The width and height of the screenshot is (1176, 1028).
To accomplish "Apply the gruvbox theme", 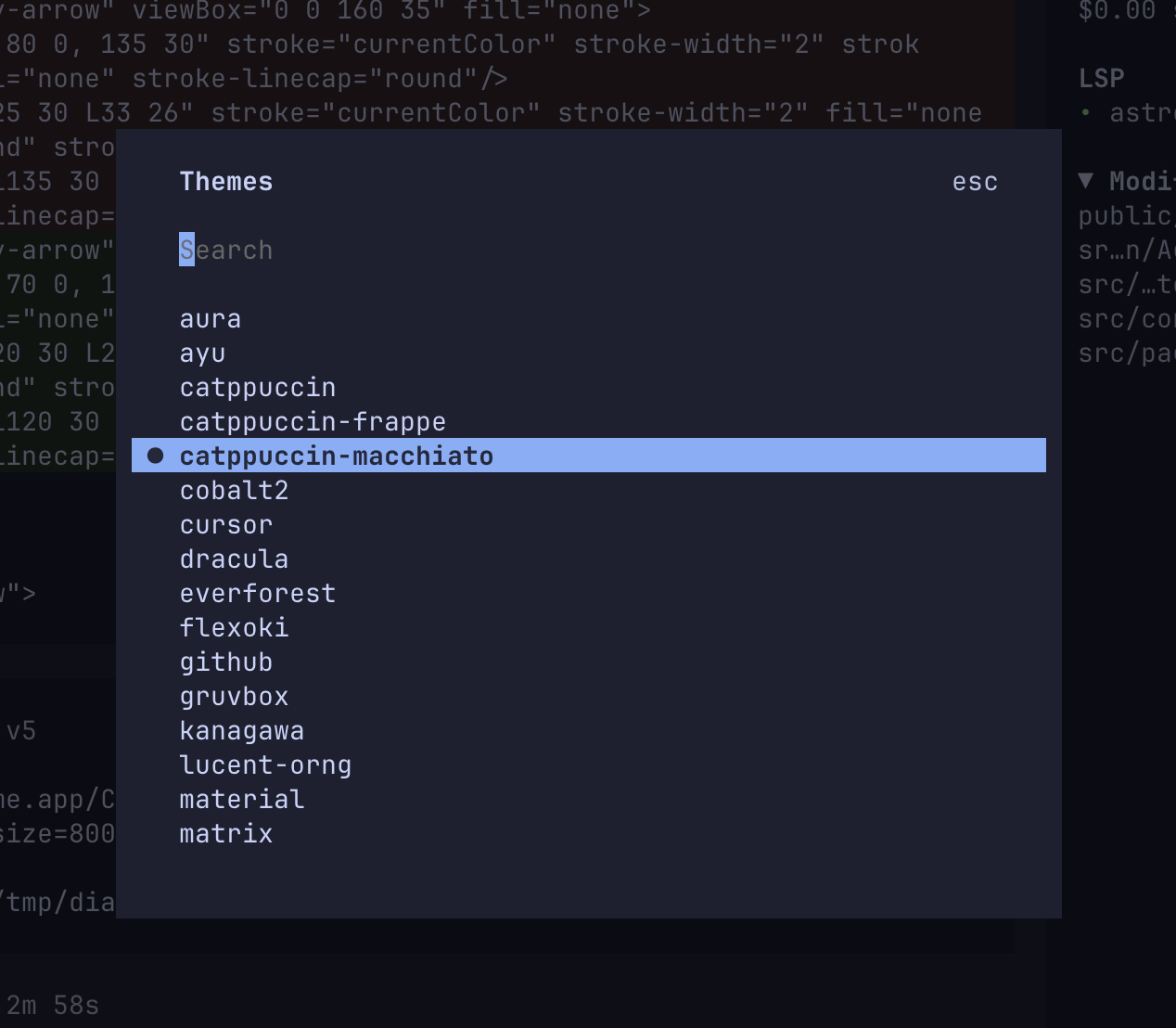I will click(235, 697).
